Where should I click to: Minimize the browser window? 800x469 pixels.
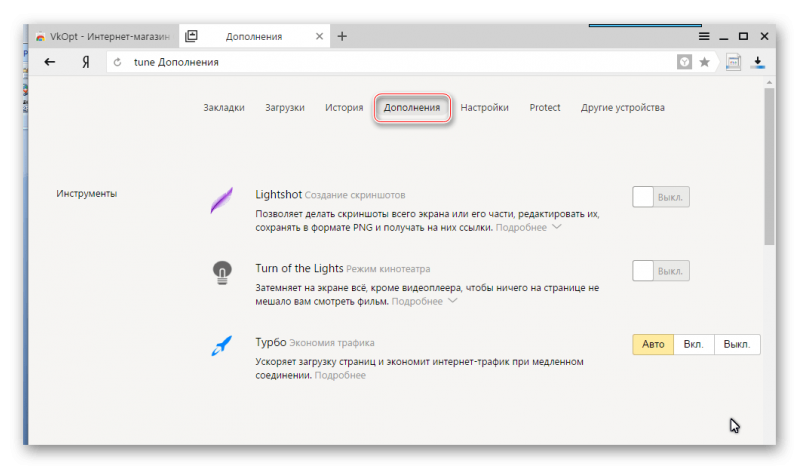pos(723,37)
